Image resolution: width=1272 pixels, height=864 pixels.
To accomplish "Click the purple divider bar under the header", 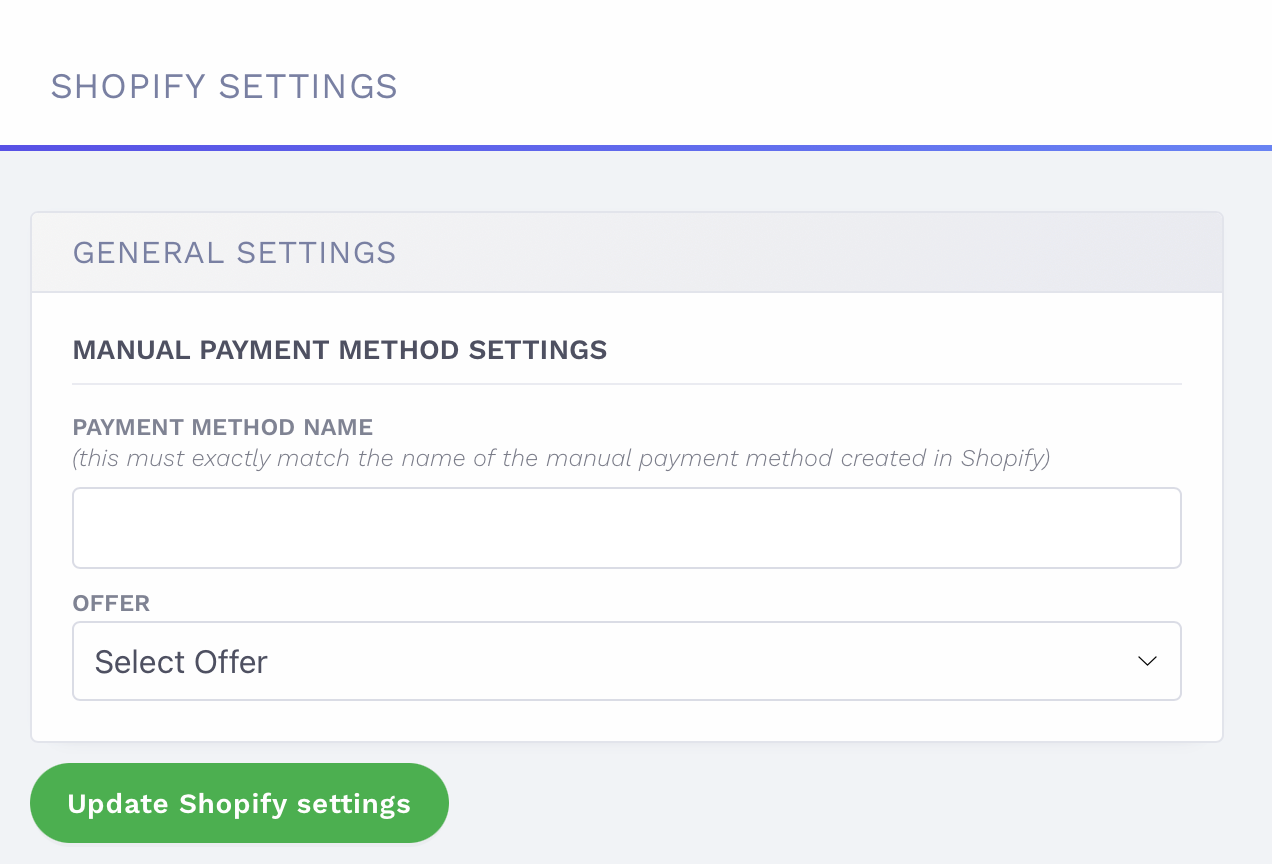I will pyautogui.click(x=636, y=146).
